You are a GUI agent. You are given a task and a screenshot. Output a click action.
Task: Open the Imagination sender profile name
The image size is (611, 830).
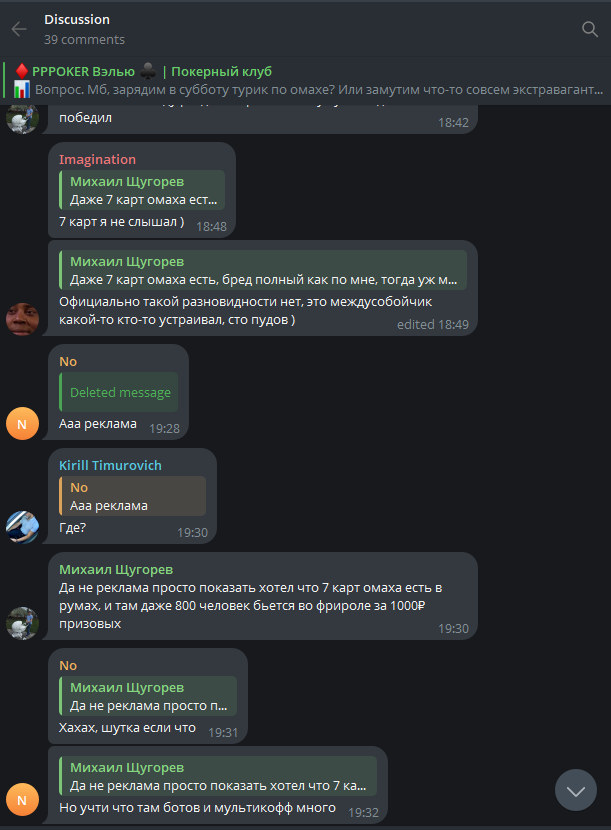click(x=97, y=160)
